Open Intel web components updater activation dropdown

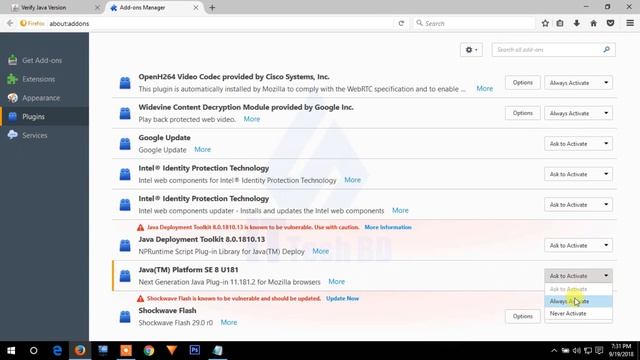pos(578,204)
